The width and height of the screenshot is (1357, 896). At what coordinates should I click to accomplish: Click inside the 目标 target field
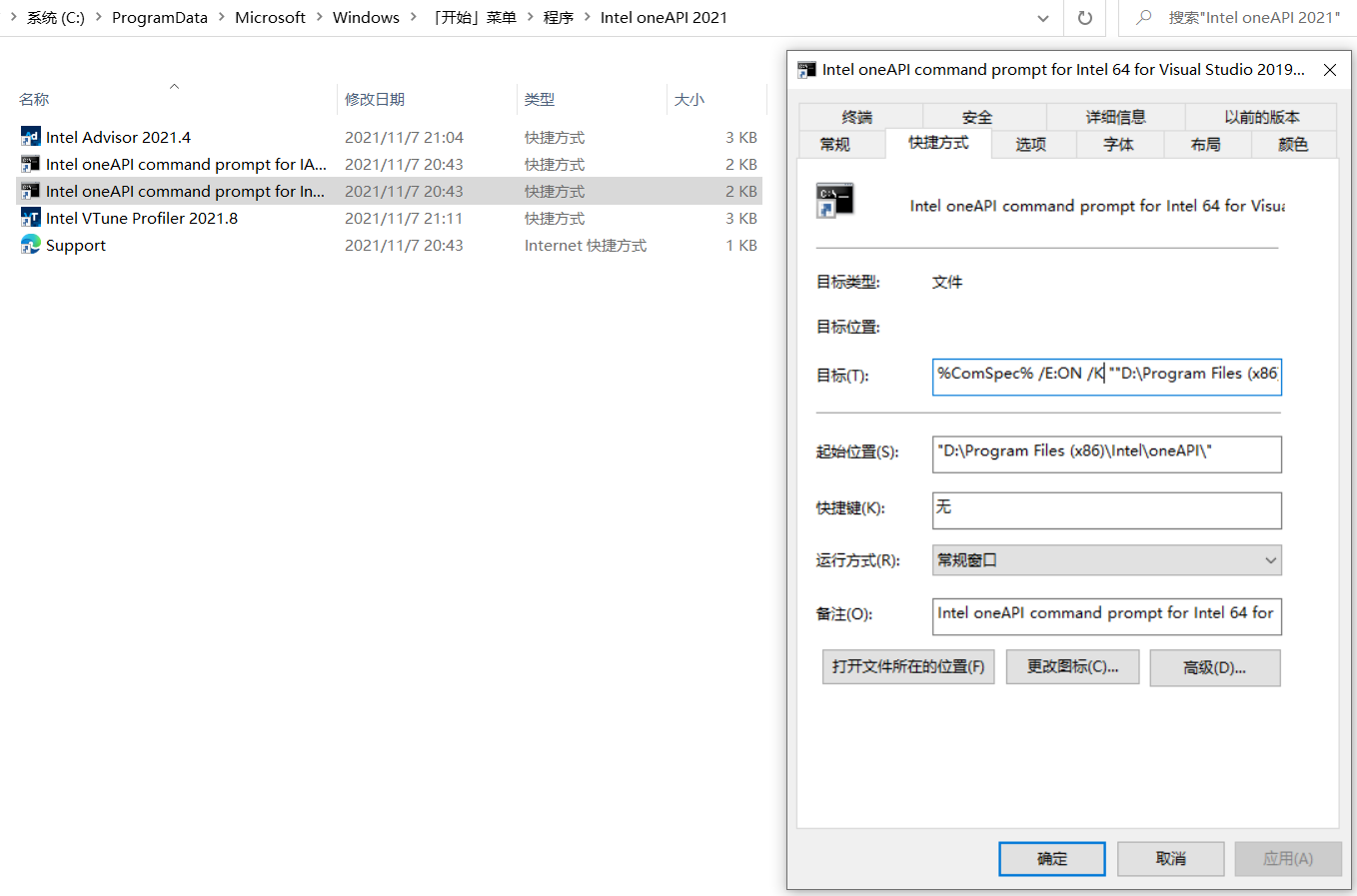1106,376
